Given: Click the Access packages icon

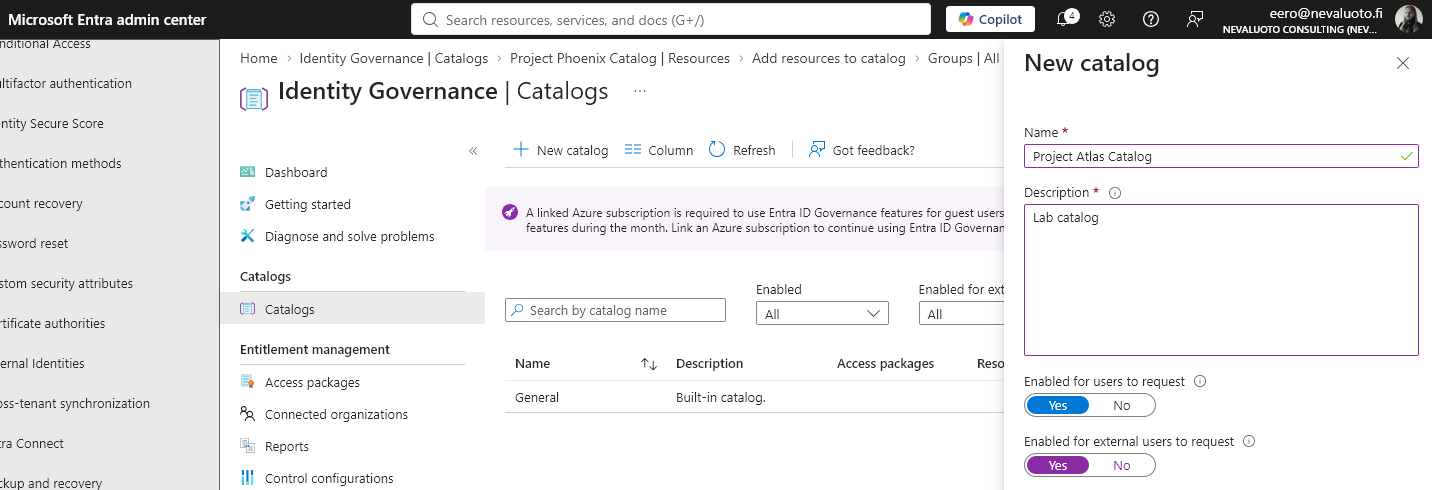Looking at the screenshot, I should (248, 382).
